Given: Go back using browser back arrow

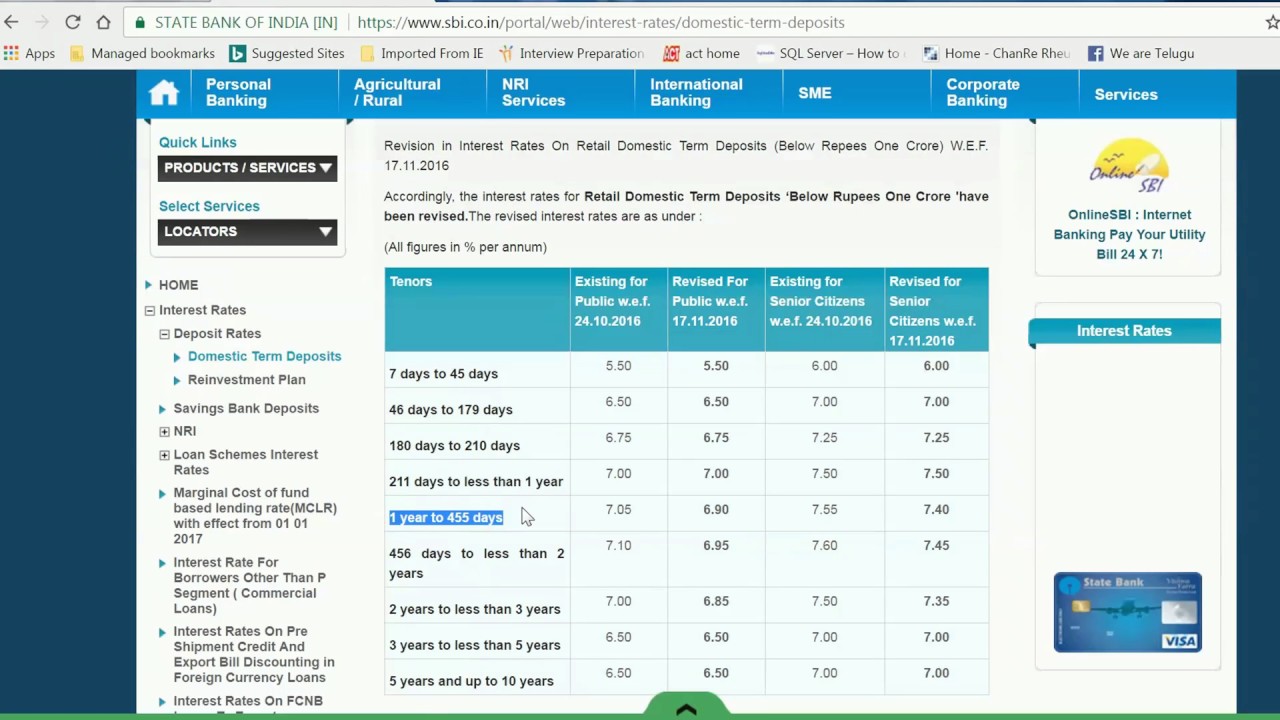Looking at the screenshot, I should pyautogui.click(x=12, y=22).
